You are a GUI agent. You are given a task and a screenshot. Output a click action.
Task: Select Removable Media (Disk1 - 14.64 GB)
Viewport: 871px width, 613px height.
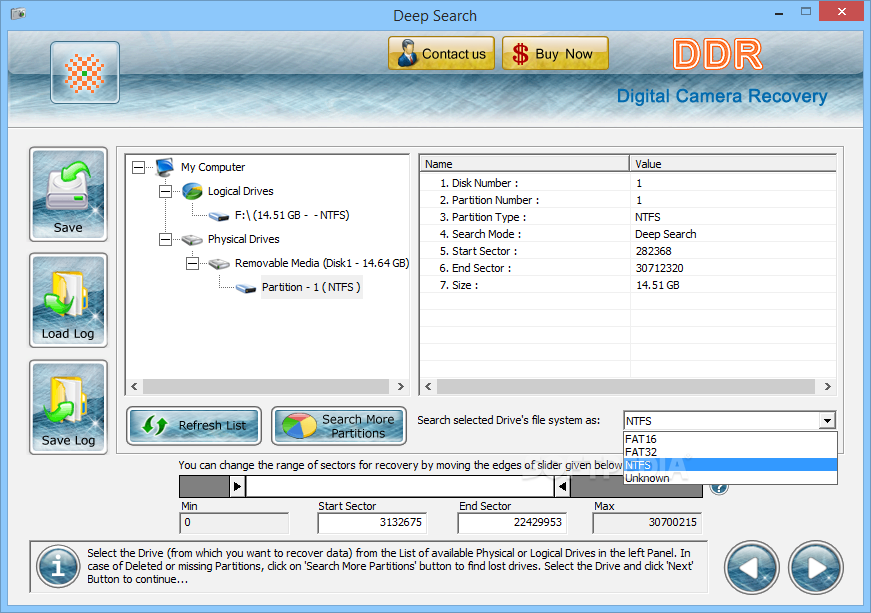point(322,263)
